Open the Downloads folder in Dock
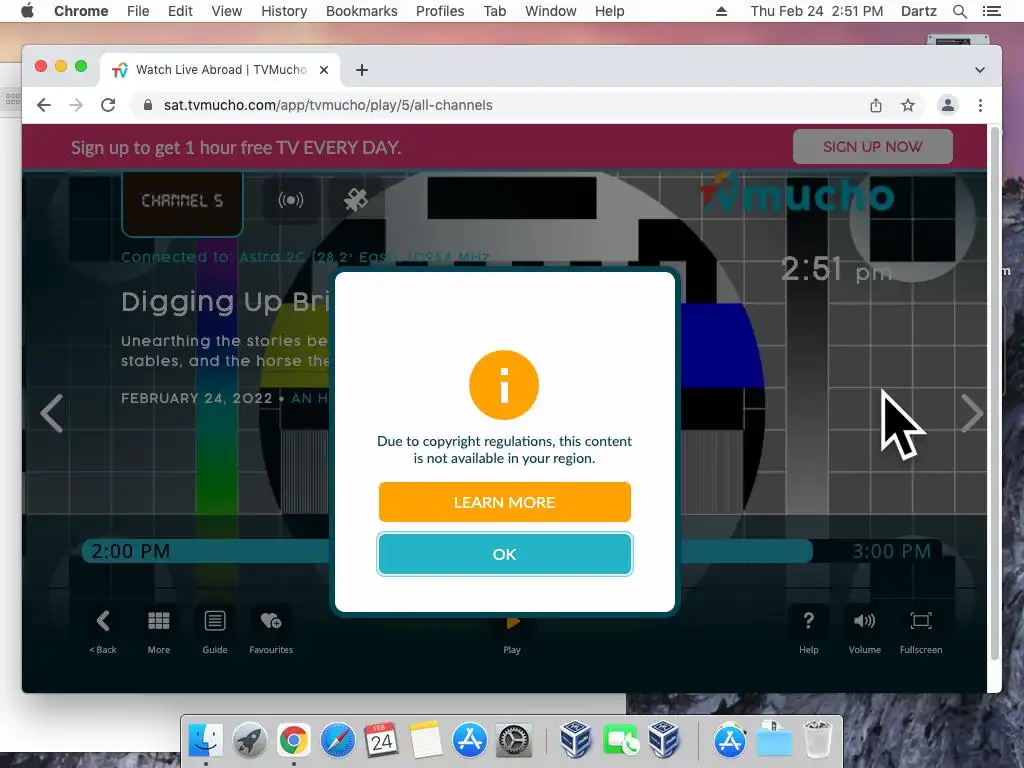1024x768 pixels. [774, 741]
